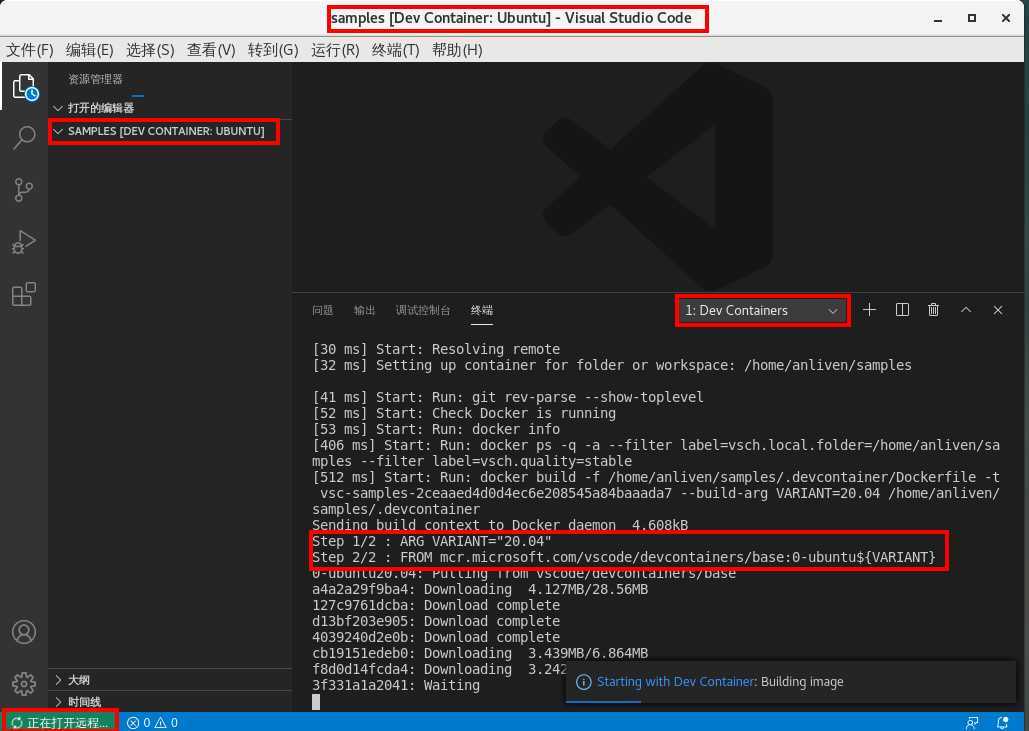Open the 转到(G) menu
Viewport: 1029px width, 731px height.
[273, 50]
